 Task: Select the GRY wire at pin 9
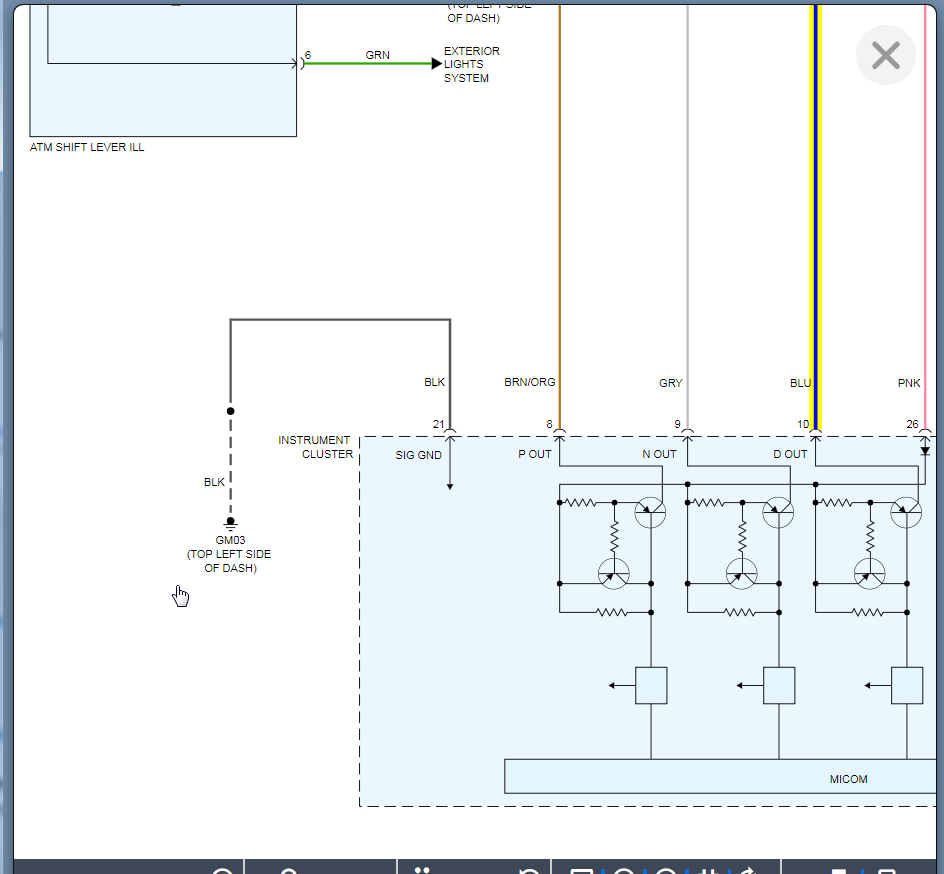pyautogui.click(x=688, y=250)
